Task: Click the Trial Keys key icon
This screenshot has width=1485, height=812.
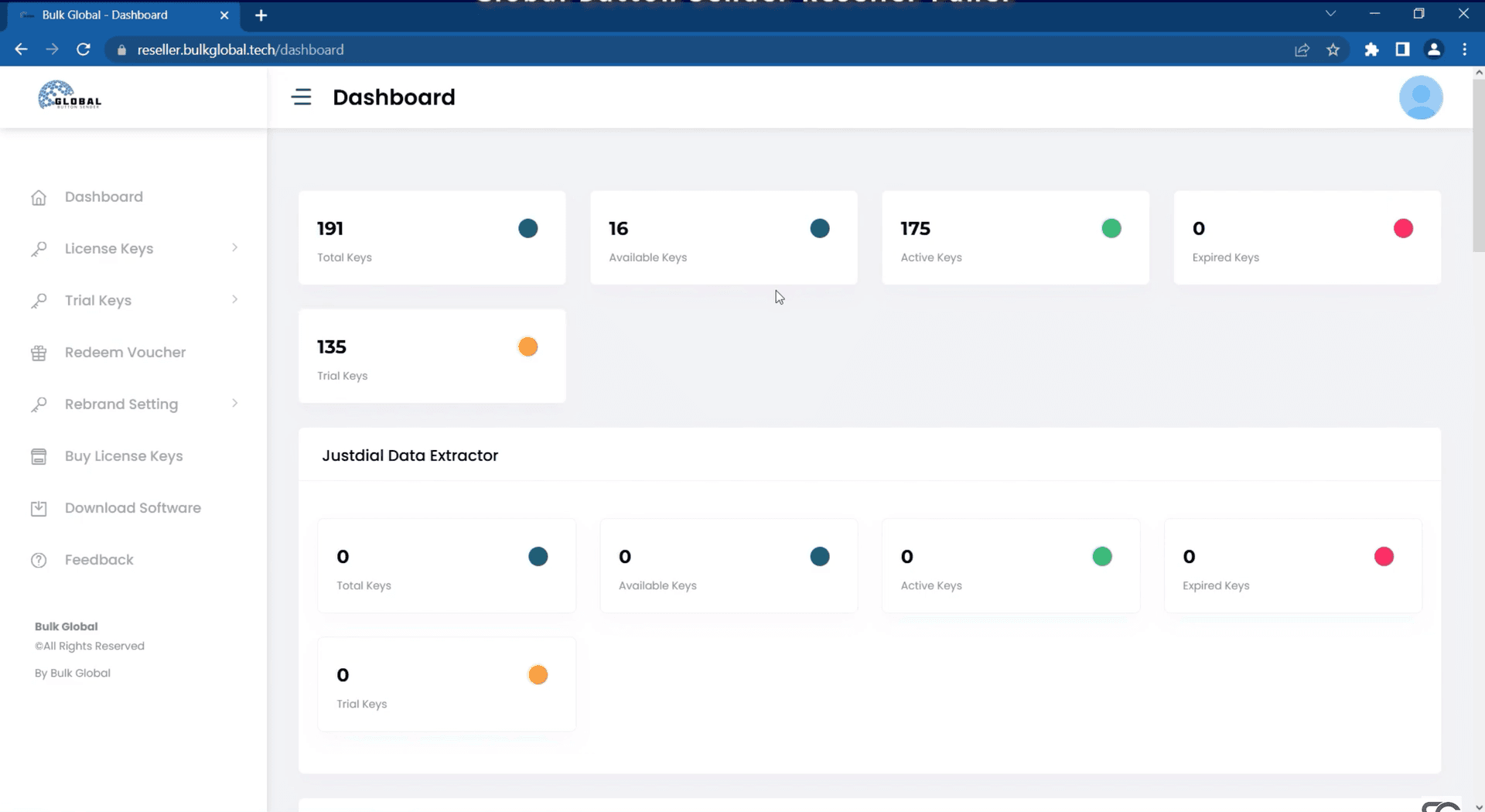Action: click(x=39, y=301)
